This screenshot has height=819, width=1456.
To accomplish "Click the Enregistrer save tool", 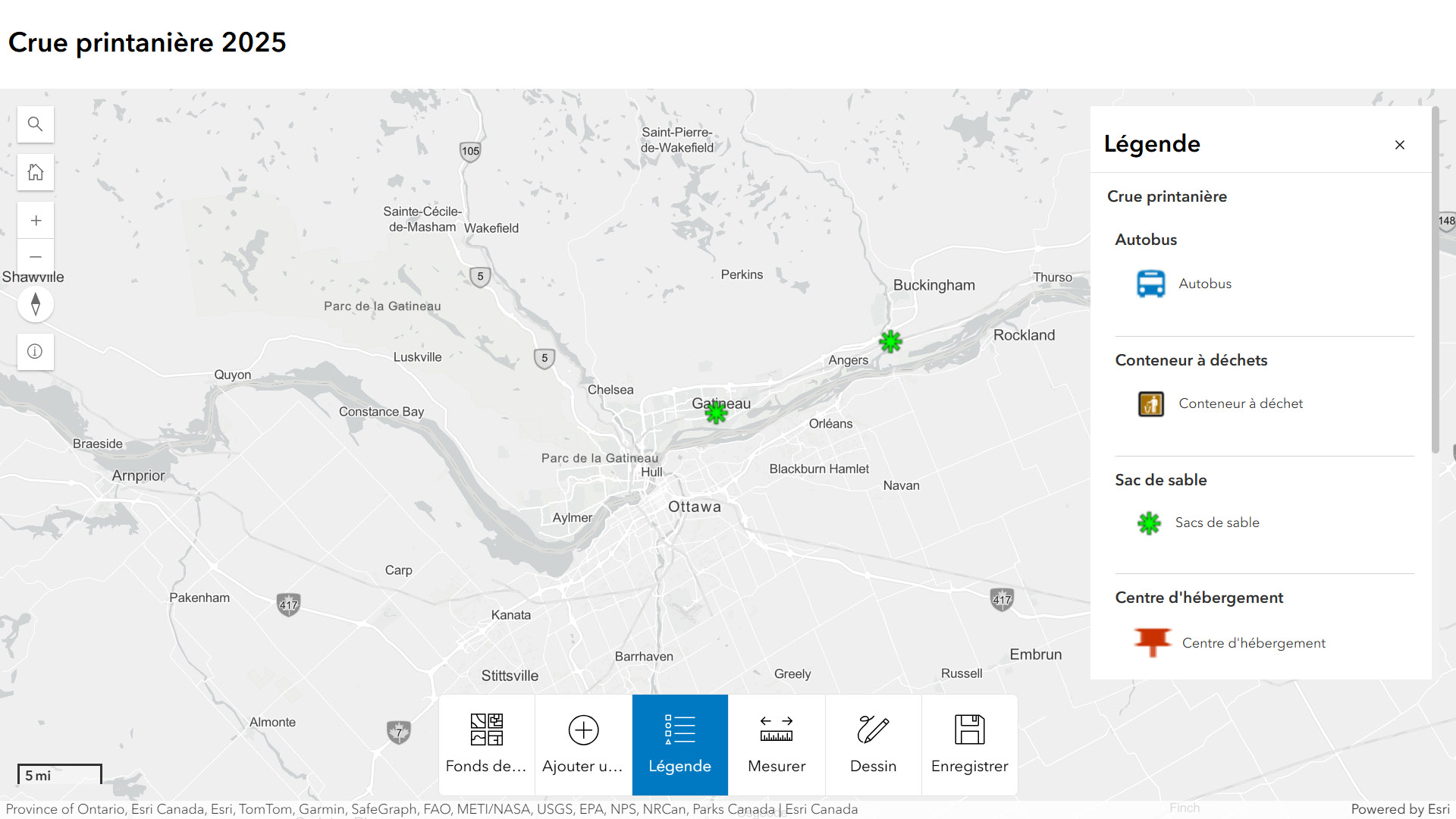I will coord(969,744).
